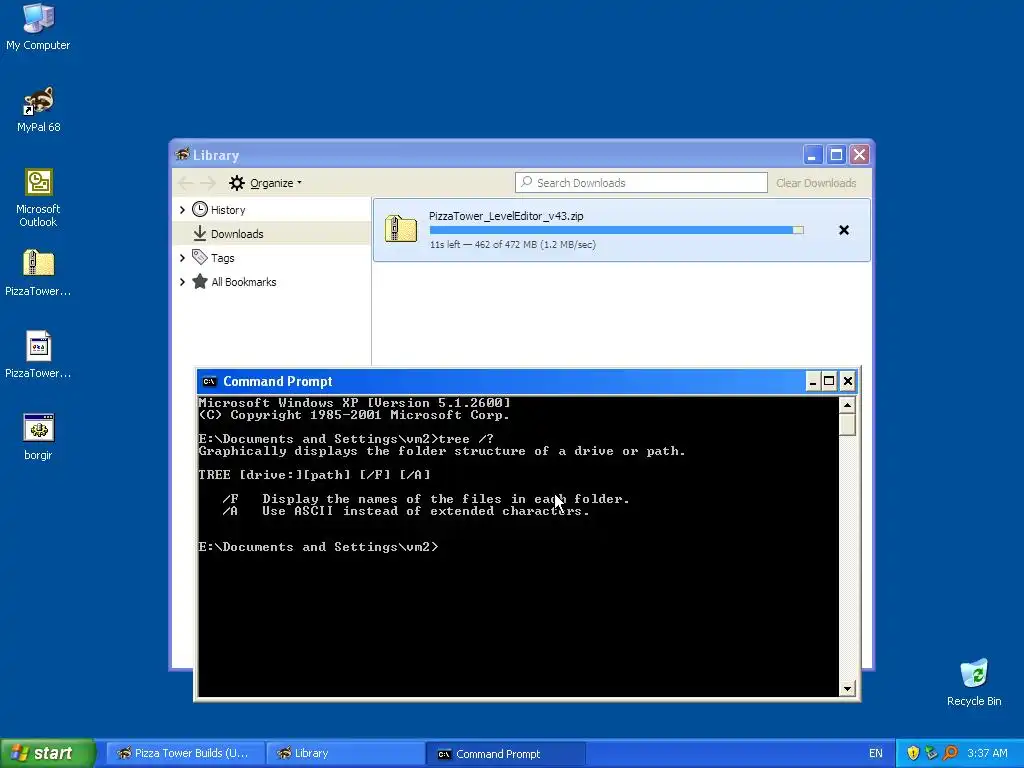This screenshot has width=1024, height=768.
Task: Click the History clock icon
Action: pyautogui.click(x=200, y=209)
